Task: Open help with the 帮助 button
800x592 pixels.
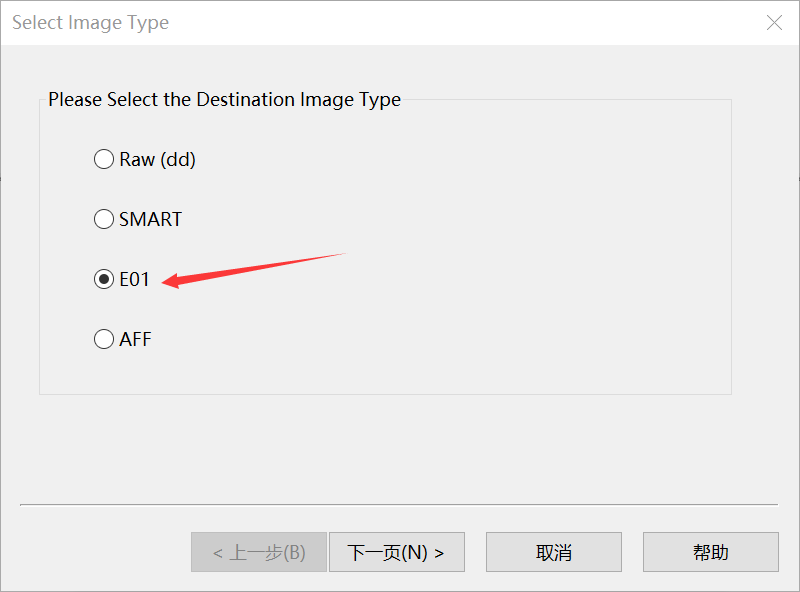Action: tap(710, 552)
